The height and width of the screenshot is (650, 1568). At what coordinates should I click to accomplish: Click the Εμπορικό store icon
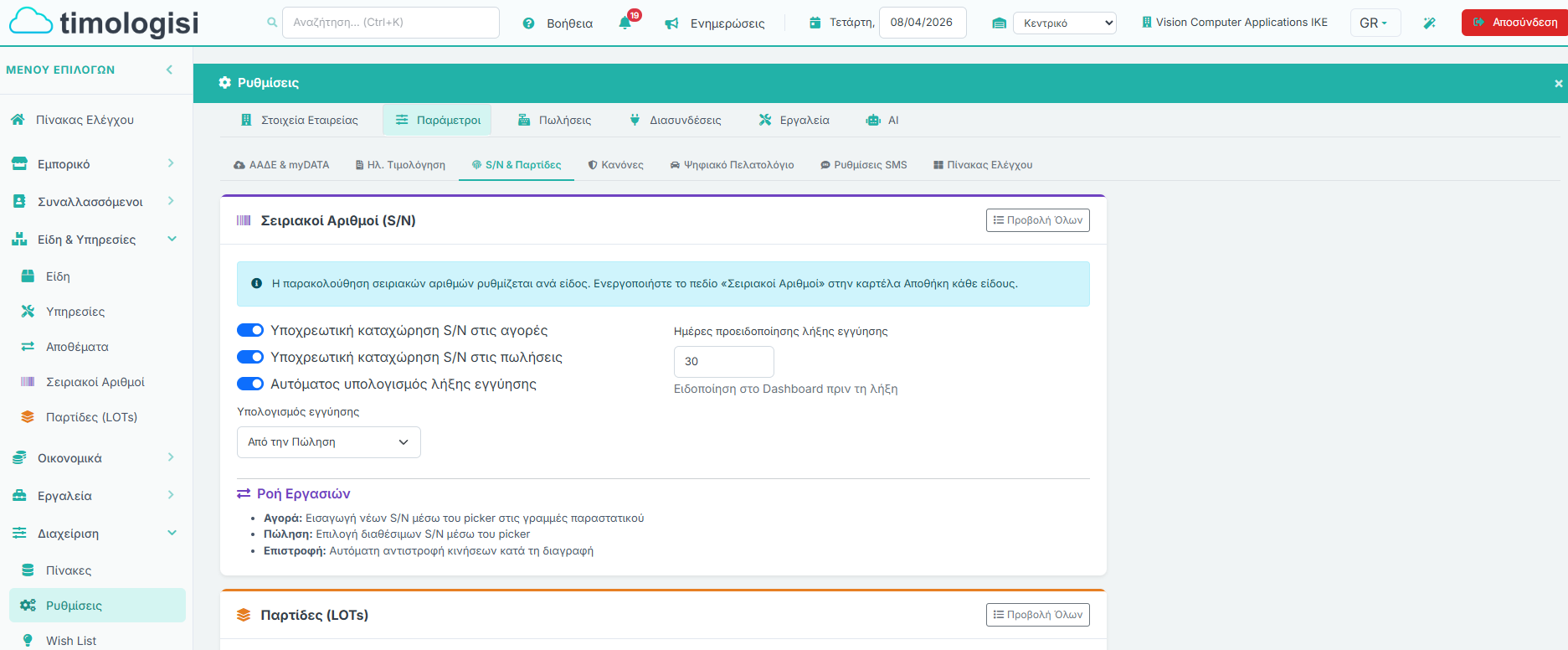coord(19,164)
